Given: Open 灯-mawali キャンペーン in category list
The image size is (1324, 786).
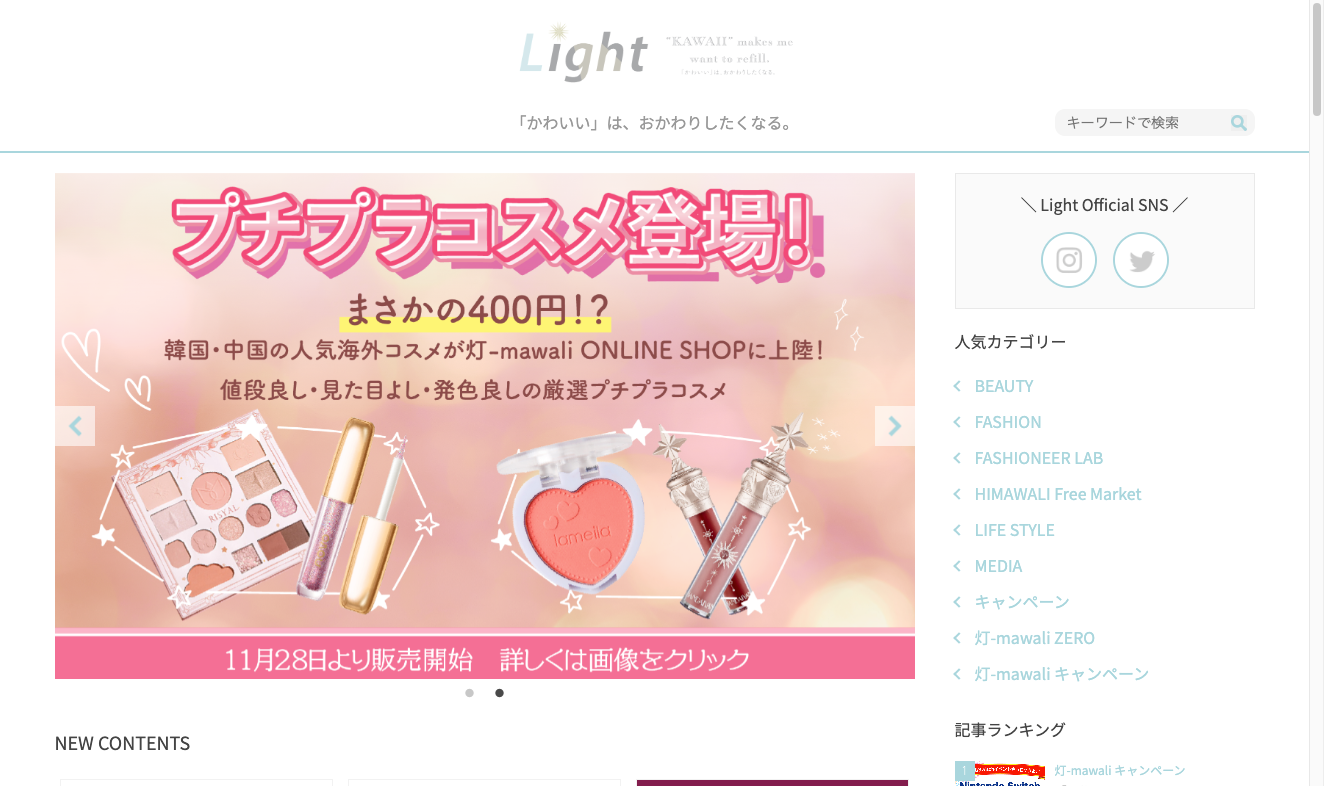Looking at the screenshot, I should point(1062,674).
